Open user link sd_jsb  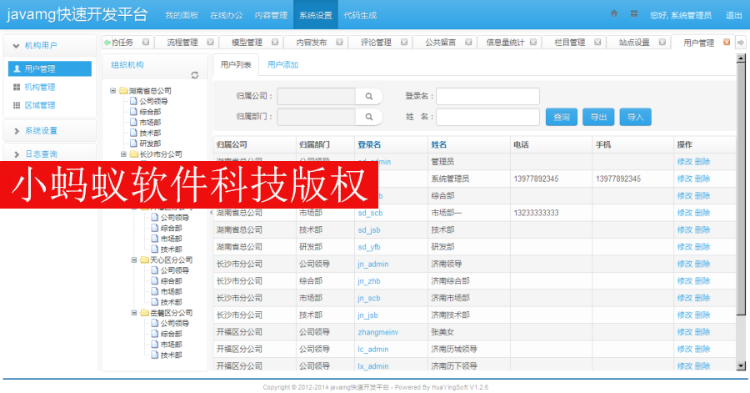coord(369,230)
